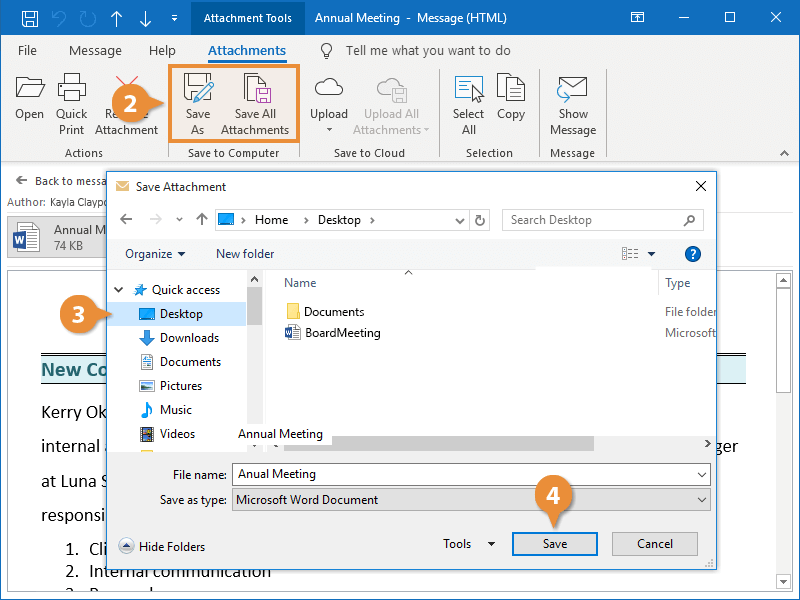The width and height of the screenshot is (800, 600).
Task: Go up one folder level
Action: point(202,220)
